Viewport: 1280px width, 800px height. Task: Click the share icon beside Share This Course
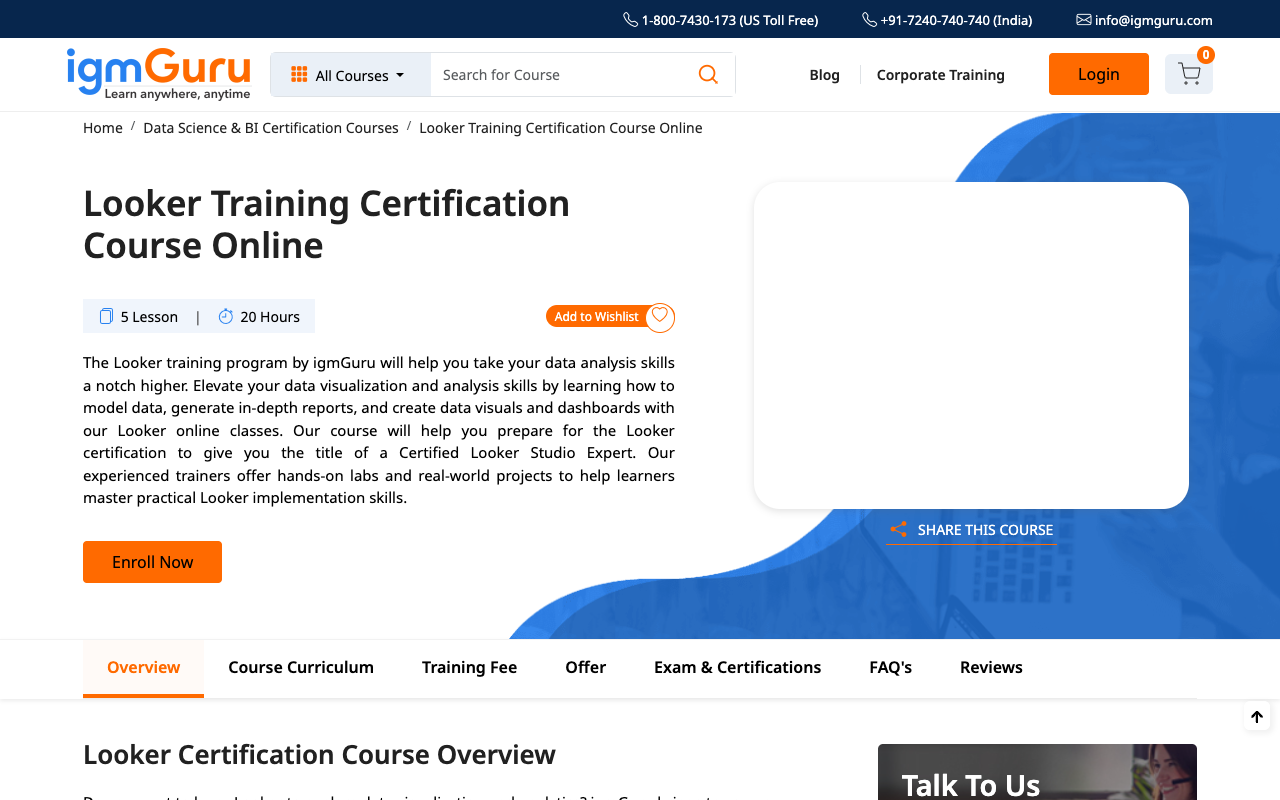pos(899,530)
